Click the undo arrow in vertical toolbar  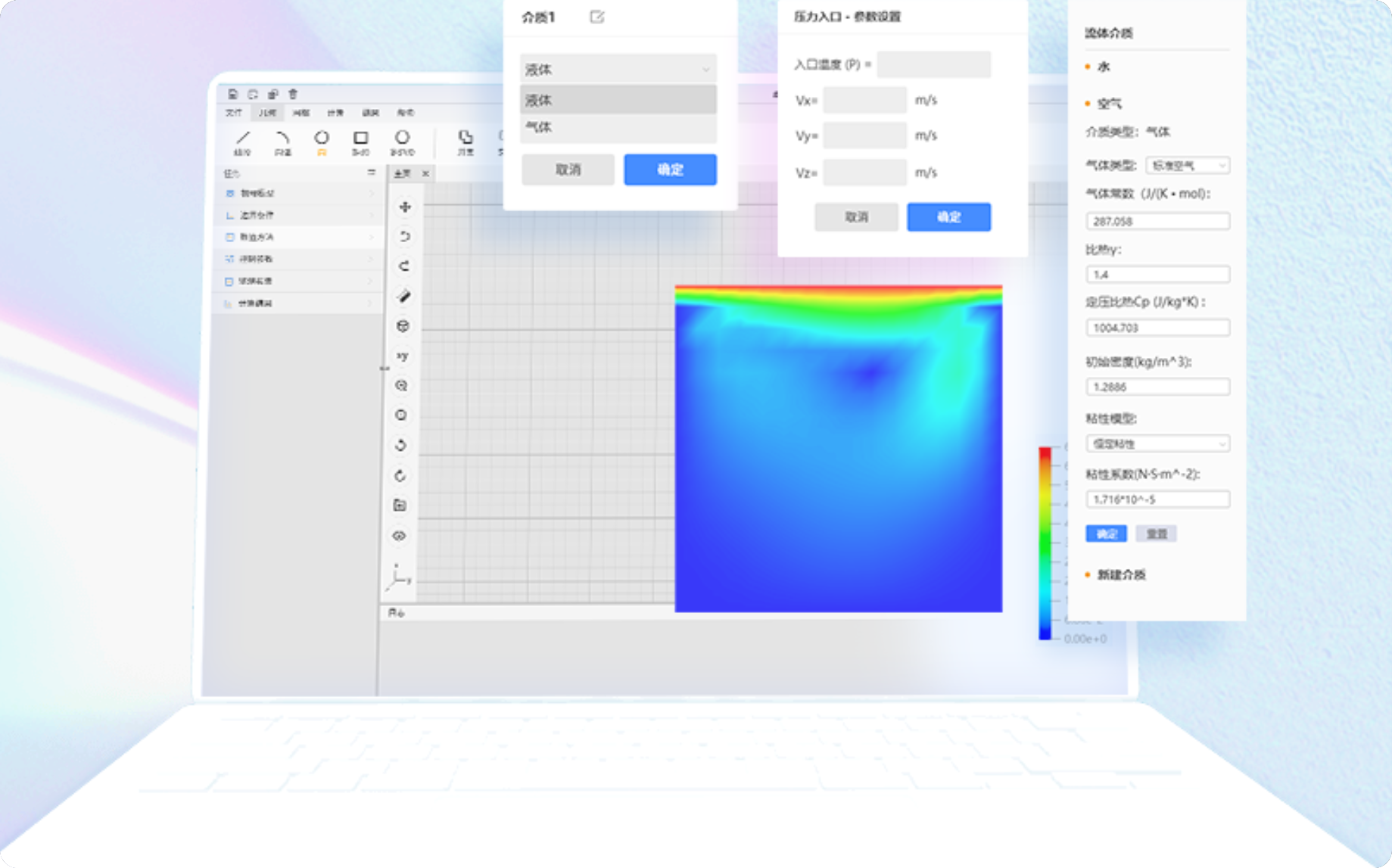tap(405, 236)
